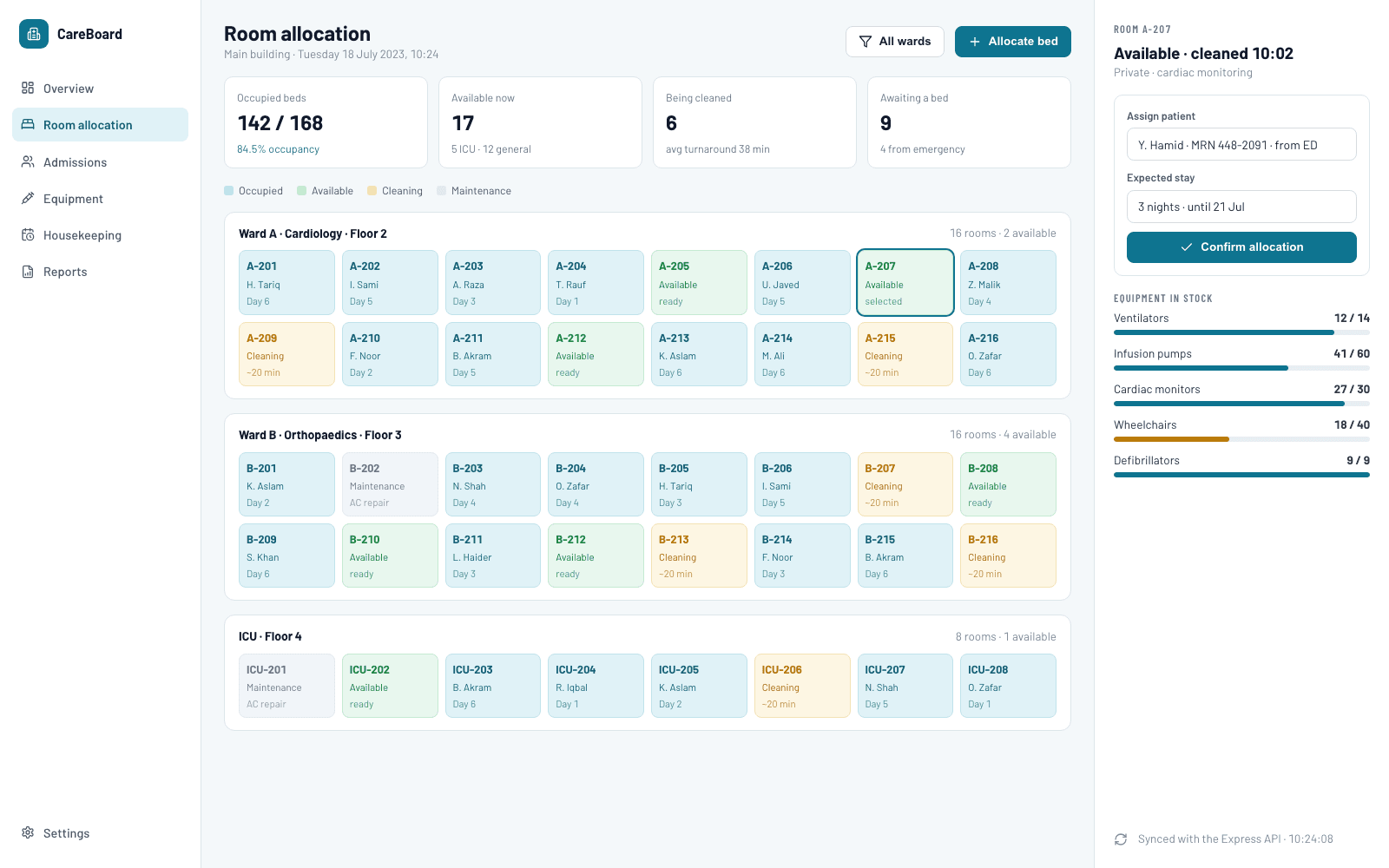1389x868 pixels.
Task: Click the Overview grid icon in sidebar
Action: point(28,88)
